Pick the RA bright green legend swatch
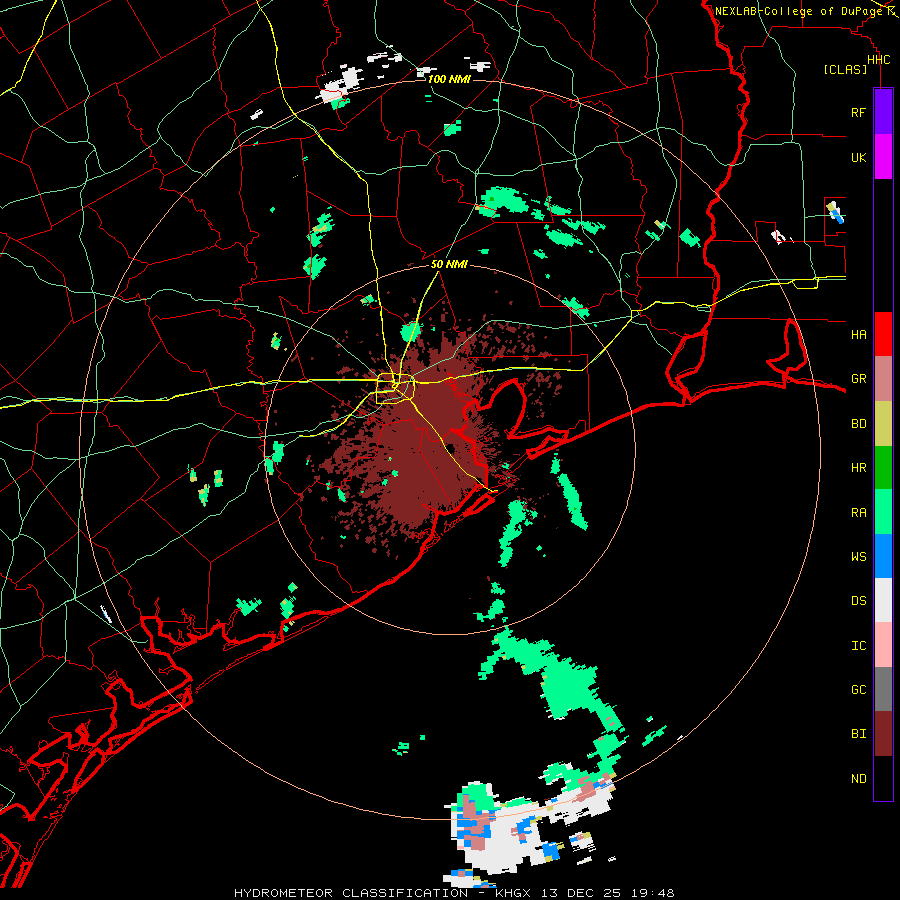 [883, 512]
